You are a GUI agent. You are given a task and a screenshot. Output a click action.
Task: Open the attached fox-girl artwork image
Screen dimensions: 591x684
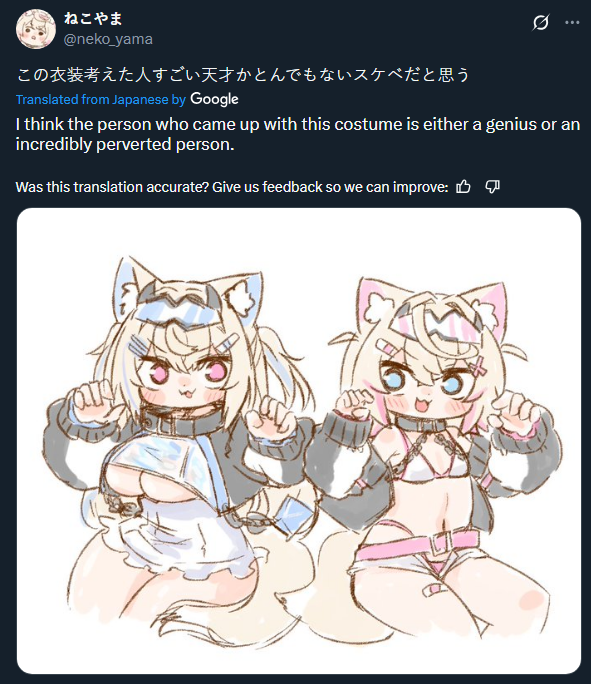[299, 441]
